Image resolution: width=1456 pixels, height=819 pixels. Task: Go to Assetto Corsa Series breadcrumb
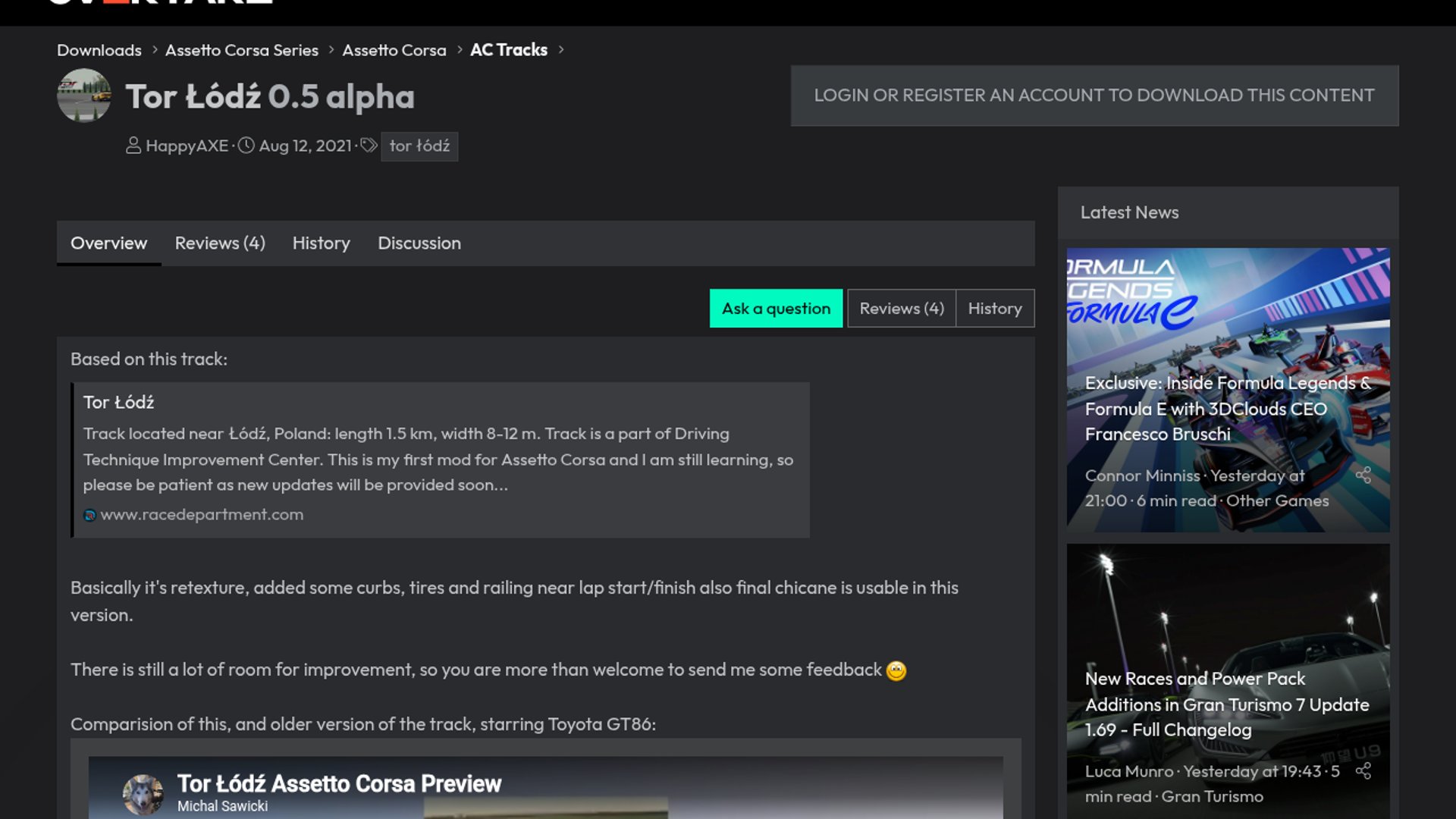click(x=242, y=50)
